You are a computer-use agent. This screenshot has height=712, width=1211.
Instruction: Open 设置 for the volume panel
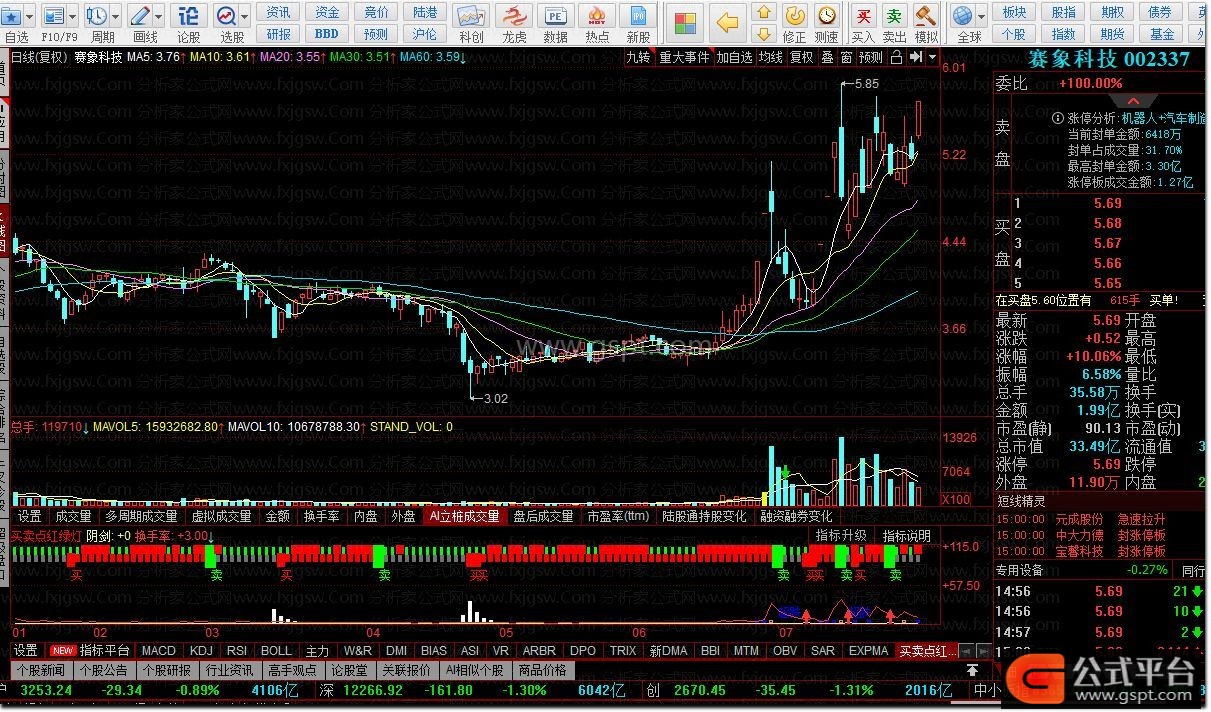[x=30, y=516]
